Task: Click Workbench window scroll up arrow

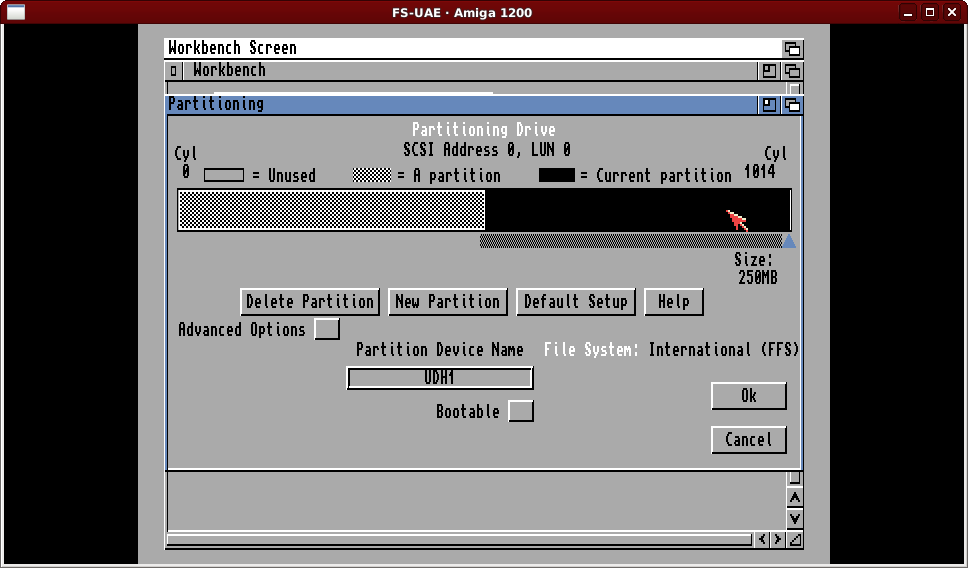Action: click(x=795, y=498)
